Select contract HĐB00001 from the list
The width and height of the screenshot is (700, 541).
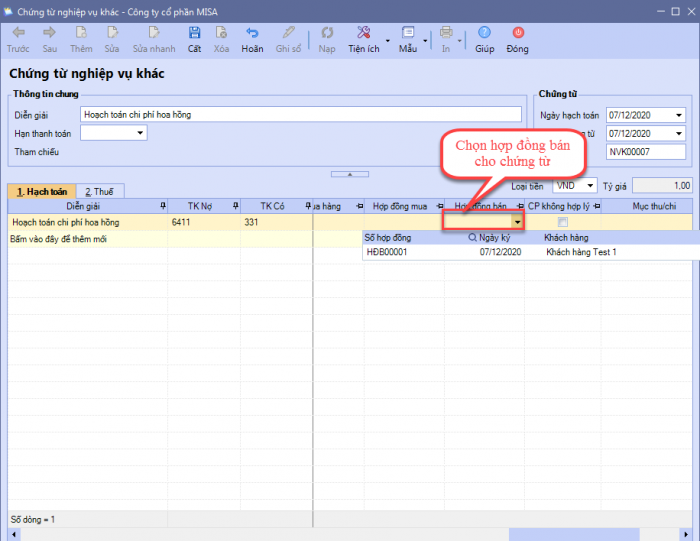[388, 253]
